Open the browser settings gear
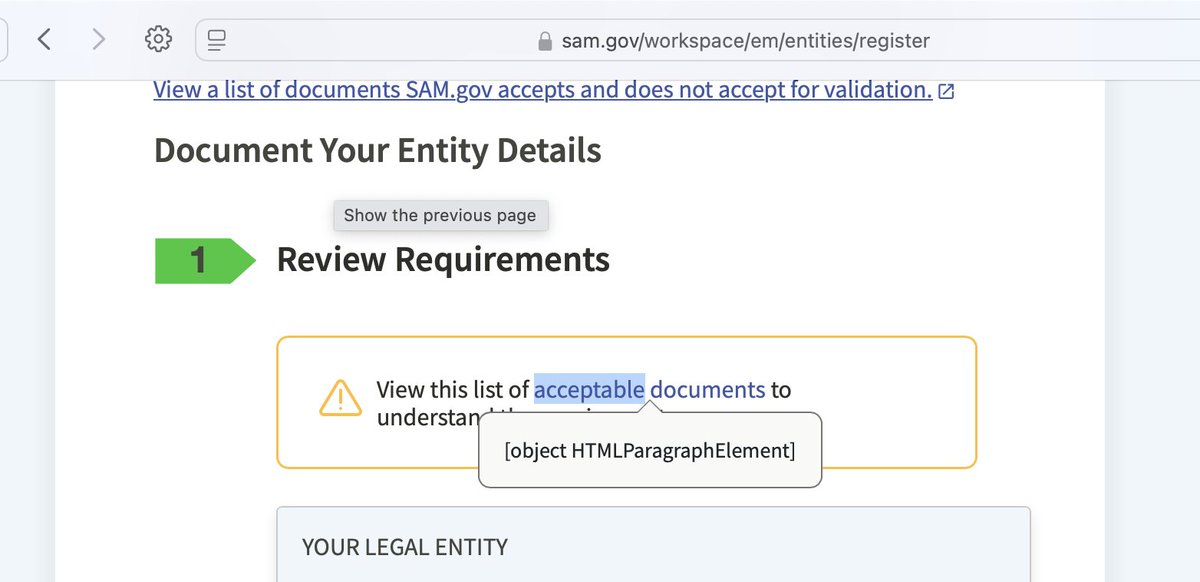 pos(158,40)
